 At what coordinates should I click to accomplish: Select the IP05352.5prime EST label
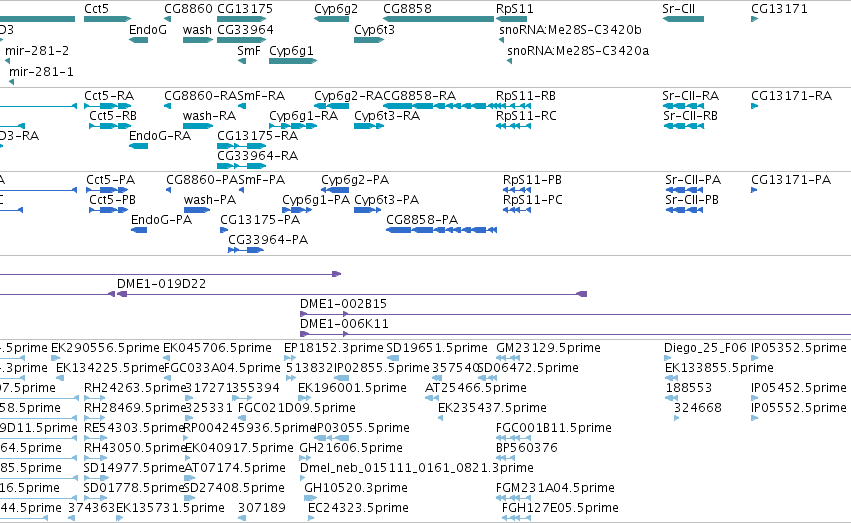[799, 348]
